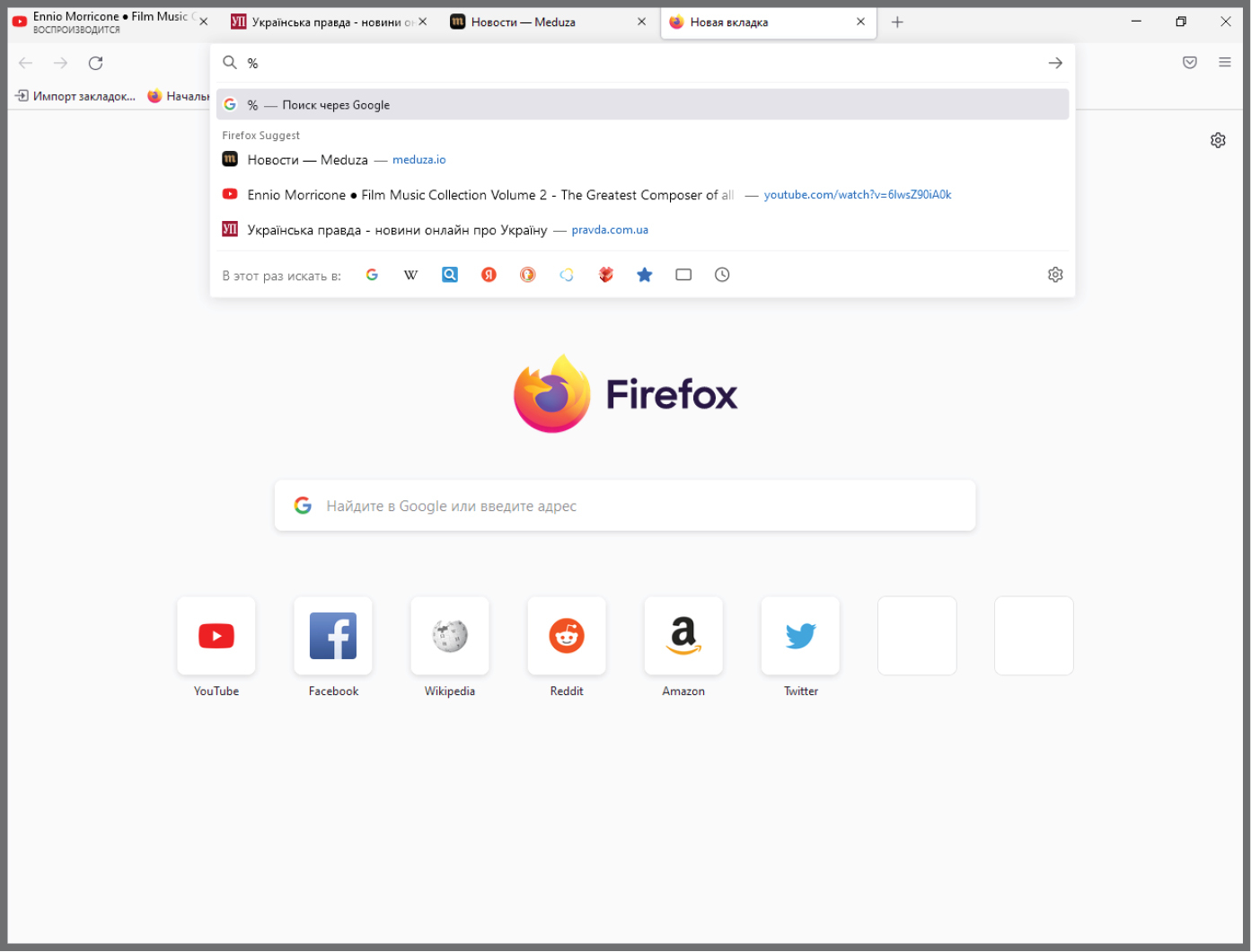Click the pravda.com.ua link
The height and width of the screenshot is (952, 1251).
click(x=610, y=230)
